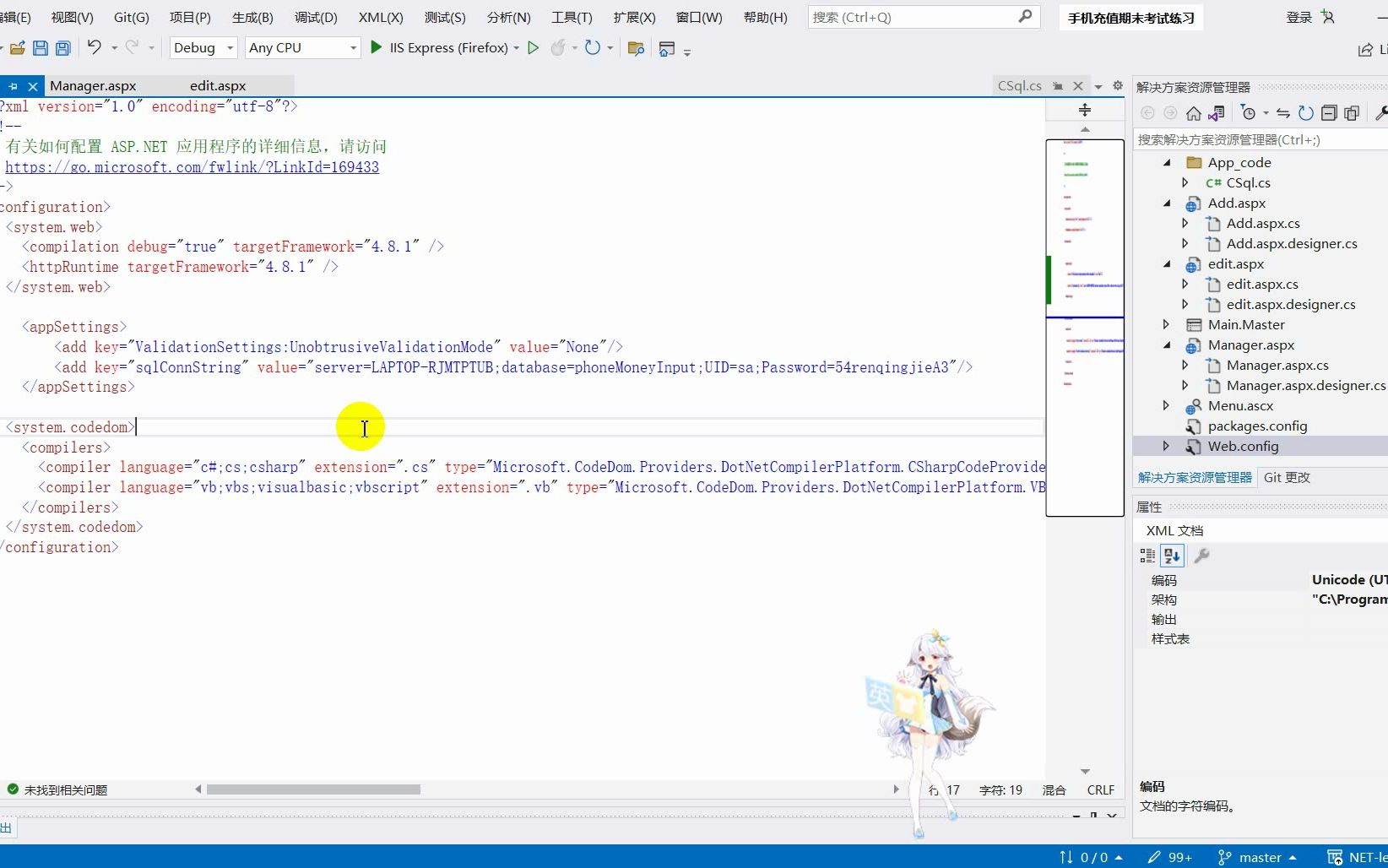
Task: Close the CSql.cs preview tab
Action: (x=1077, y=85)
